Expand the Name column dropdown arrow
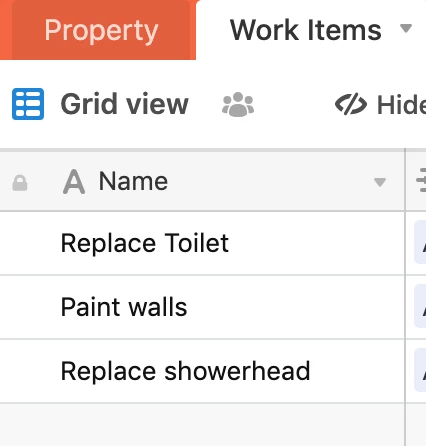Screen dimensions: 426x446 pyautogui.click(x=380, y=182)
